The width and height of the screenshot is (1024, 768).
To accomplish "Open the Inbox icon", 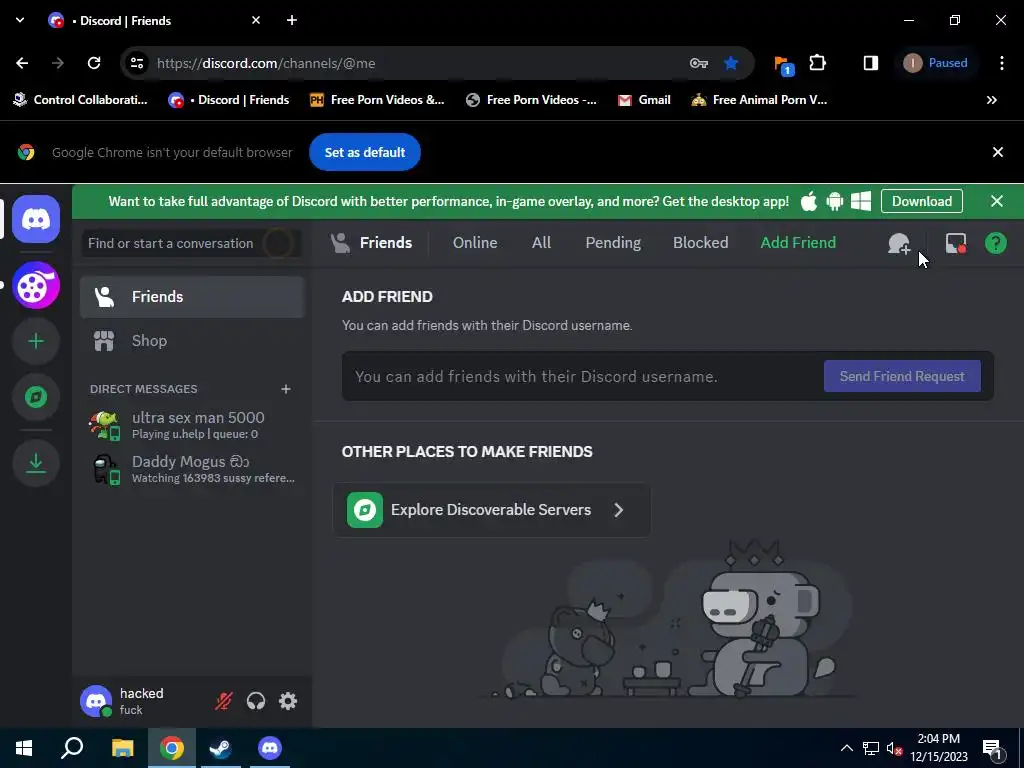I will pos(955,243).
